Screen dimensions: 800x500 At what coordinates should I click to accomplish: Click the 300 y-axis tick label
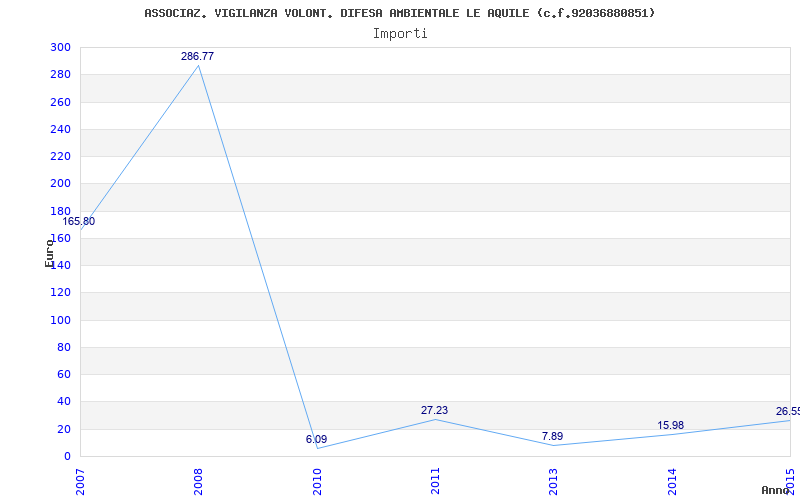(61, 47)
